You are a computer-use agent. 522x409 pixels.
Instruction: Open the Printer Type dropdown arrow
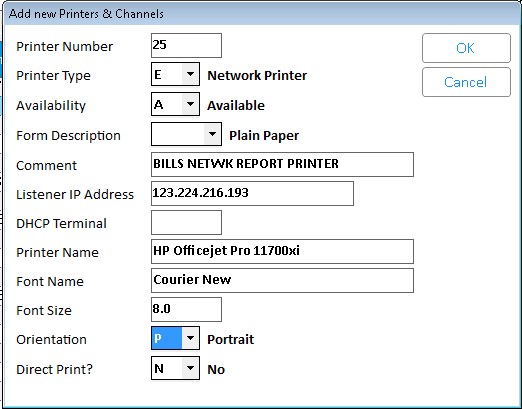[x=190, y=74]
